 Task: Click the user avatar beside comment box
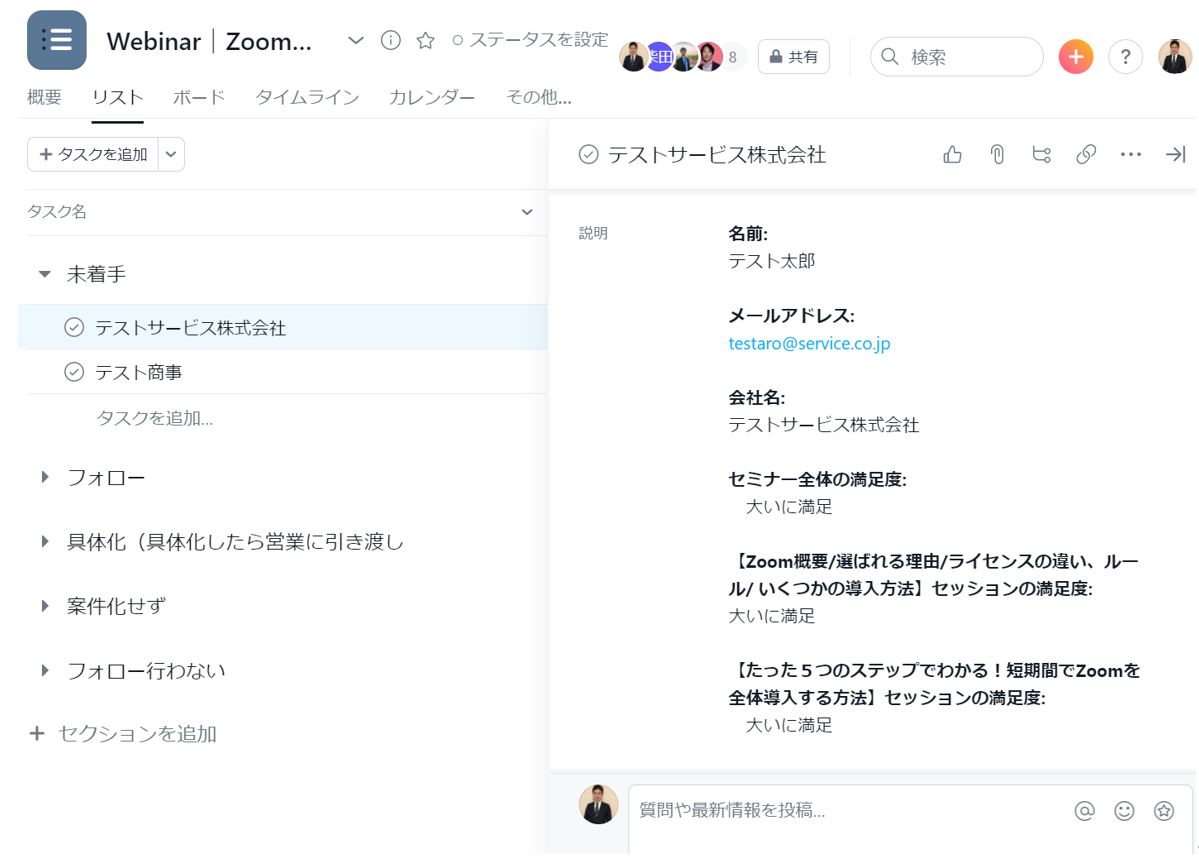[x=598, y=804]
